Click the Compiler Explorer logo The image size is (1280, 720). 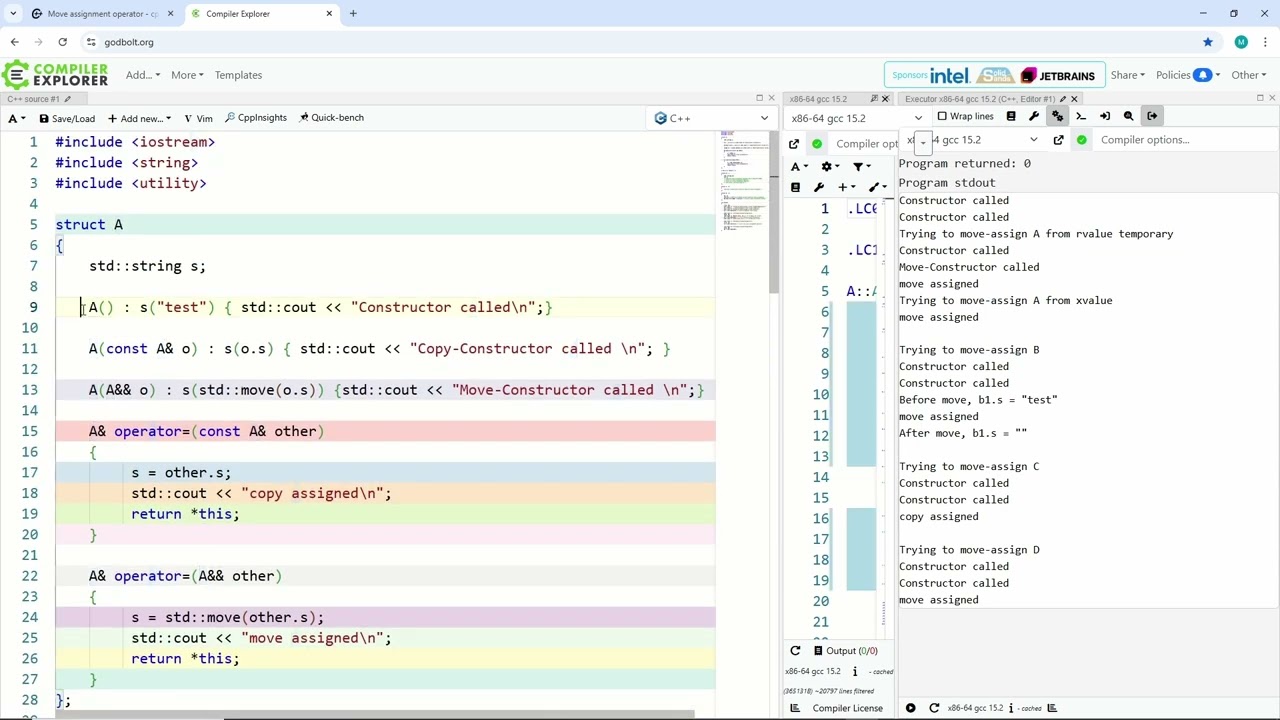pos(55,75)
